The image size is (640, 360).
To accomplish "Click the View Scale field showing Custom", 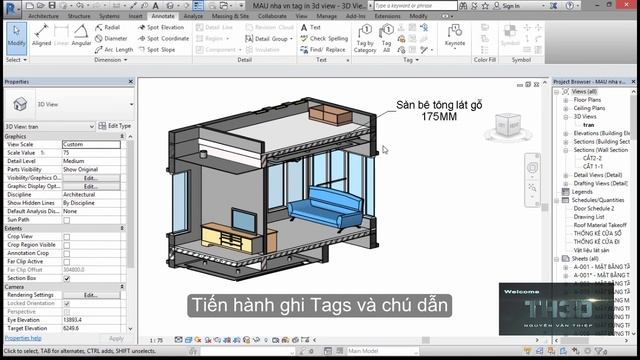I will tap(91, 144).
